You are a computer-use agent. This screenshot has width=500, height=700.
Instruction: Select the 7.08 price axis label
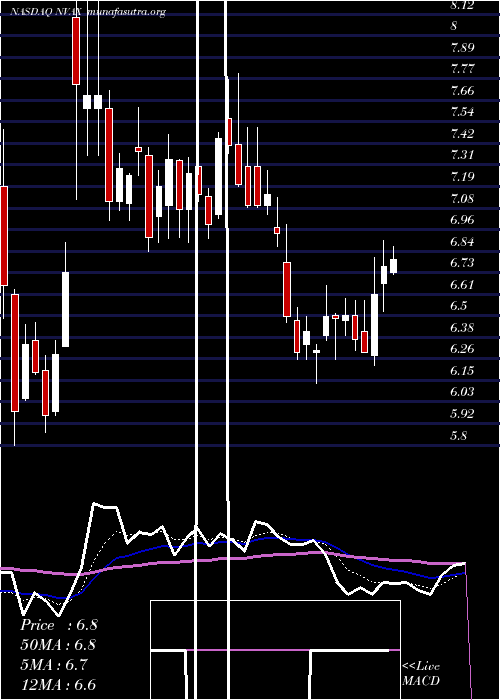(462, 199)
